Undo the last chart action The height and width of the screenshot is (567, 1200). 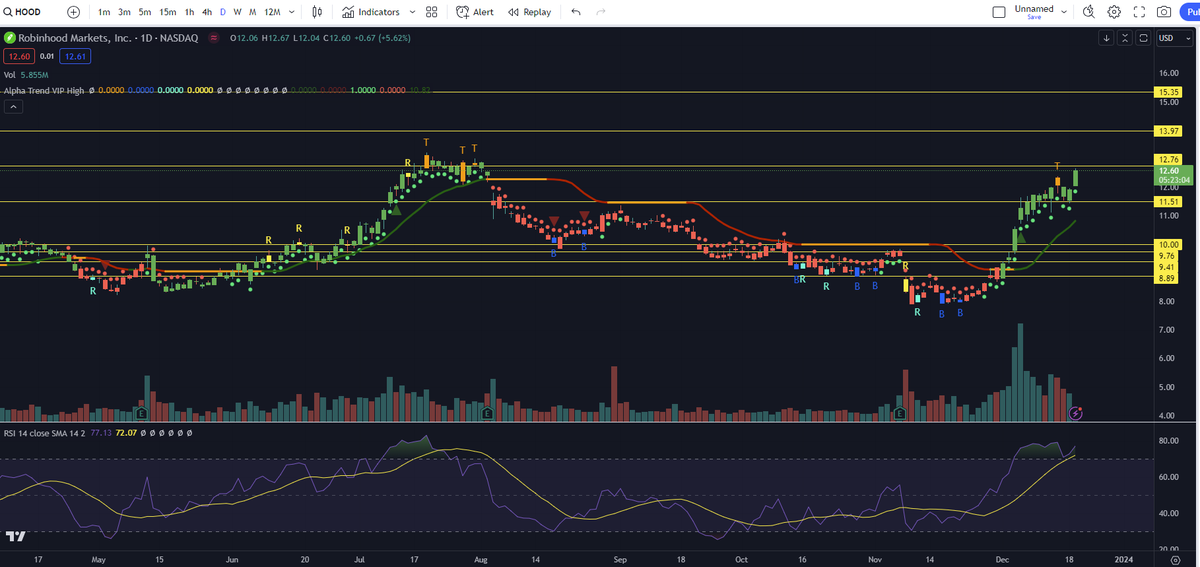coord(576,12)
